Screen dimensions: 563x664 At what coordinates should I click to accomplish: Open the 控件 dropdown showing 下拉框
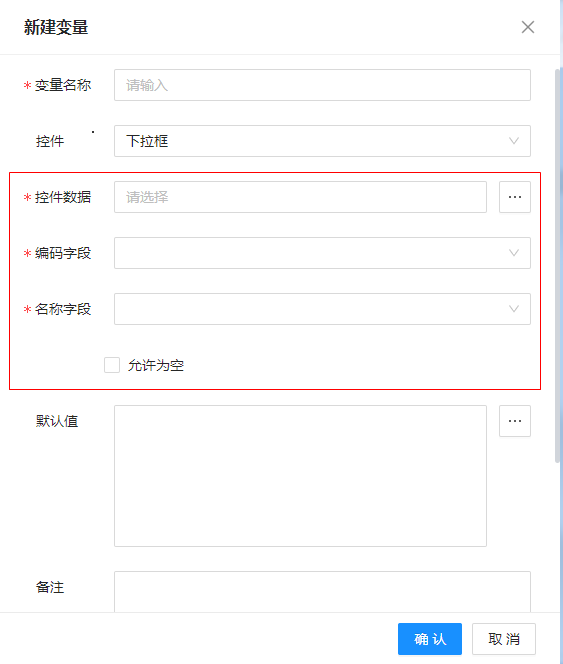(322, 141)
